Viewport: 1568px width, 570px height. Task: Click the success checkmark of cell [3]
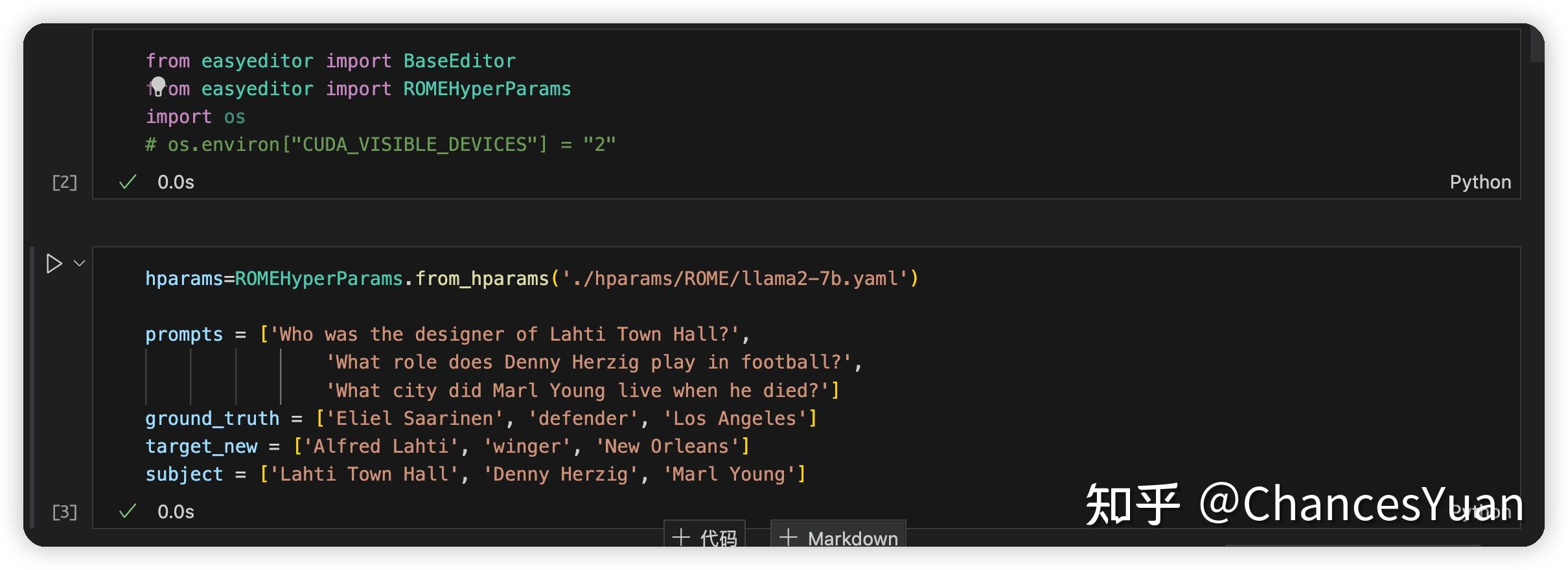click(x=128, y=512)
